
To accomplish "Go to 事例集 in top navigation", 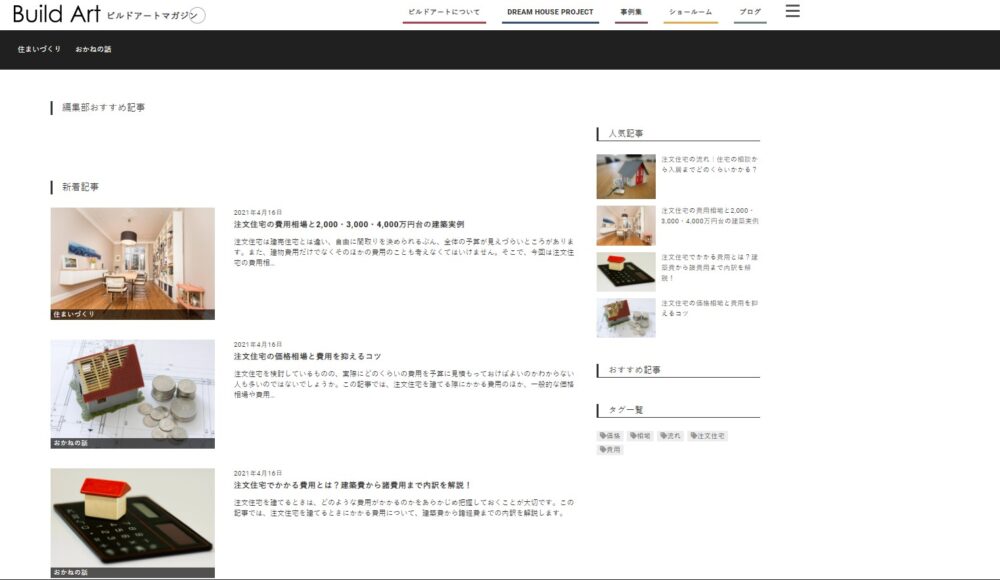I will (x=631, y=12).
